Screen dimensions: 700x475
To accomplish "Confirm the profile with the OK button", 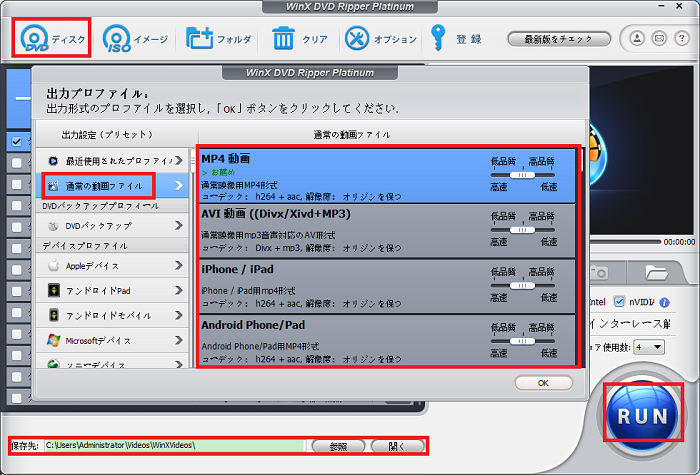I will tap(543, 383).
